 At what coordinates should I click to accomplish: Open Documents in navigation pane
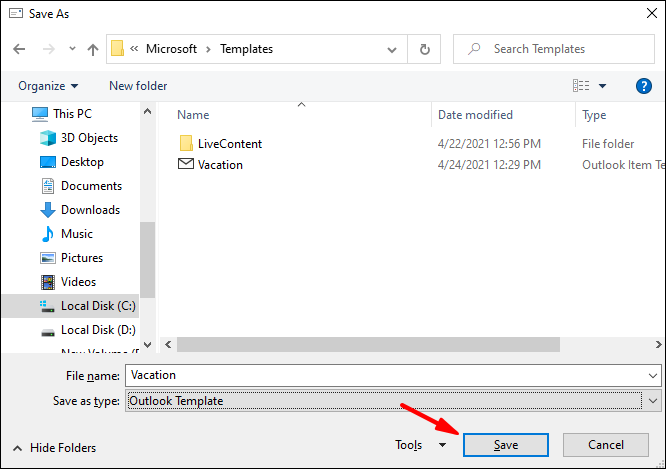point(91,186)
